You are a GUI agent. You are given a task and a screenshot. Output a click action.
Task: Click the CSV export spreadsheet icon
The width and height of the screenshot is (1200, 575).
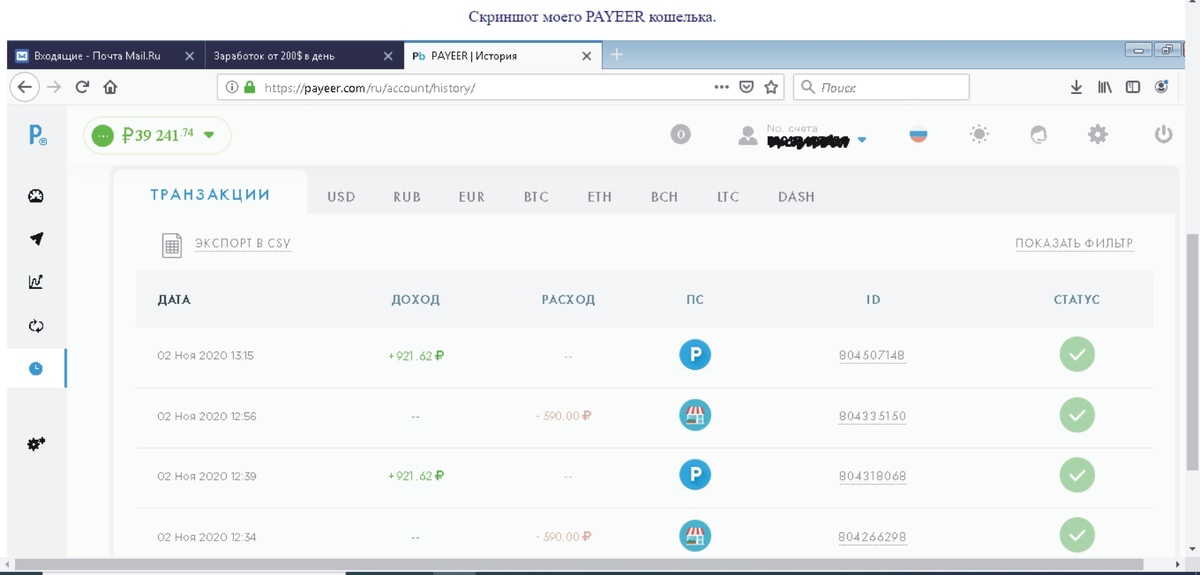[x=172, y=245]
